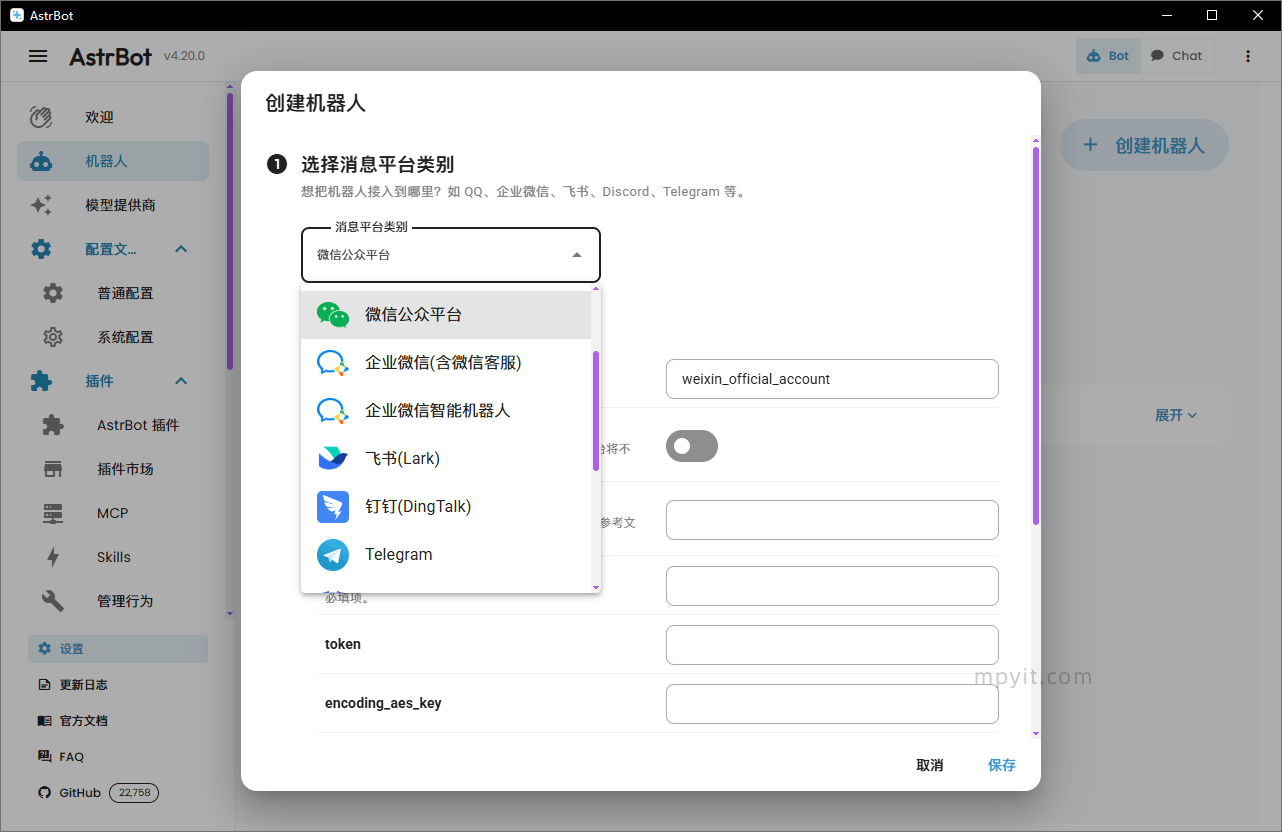Select 企业微信(含微信客服) from the list

(x=446, y=362)
